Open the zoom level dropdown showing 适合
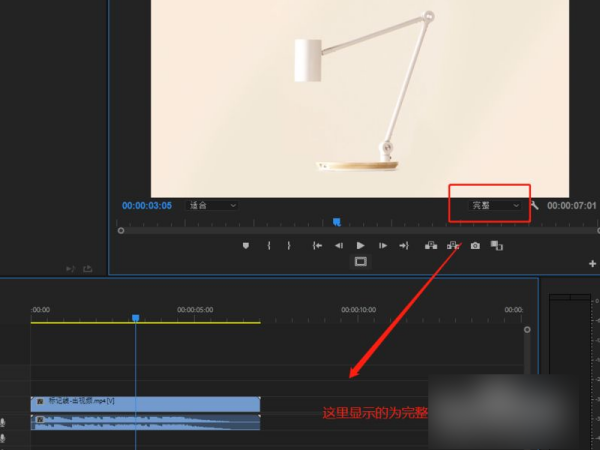The height and width of the screenshot is (450, 600). coord(212,205)
